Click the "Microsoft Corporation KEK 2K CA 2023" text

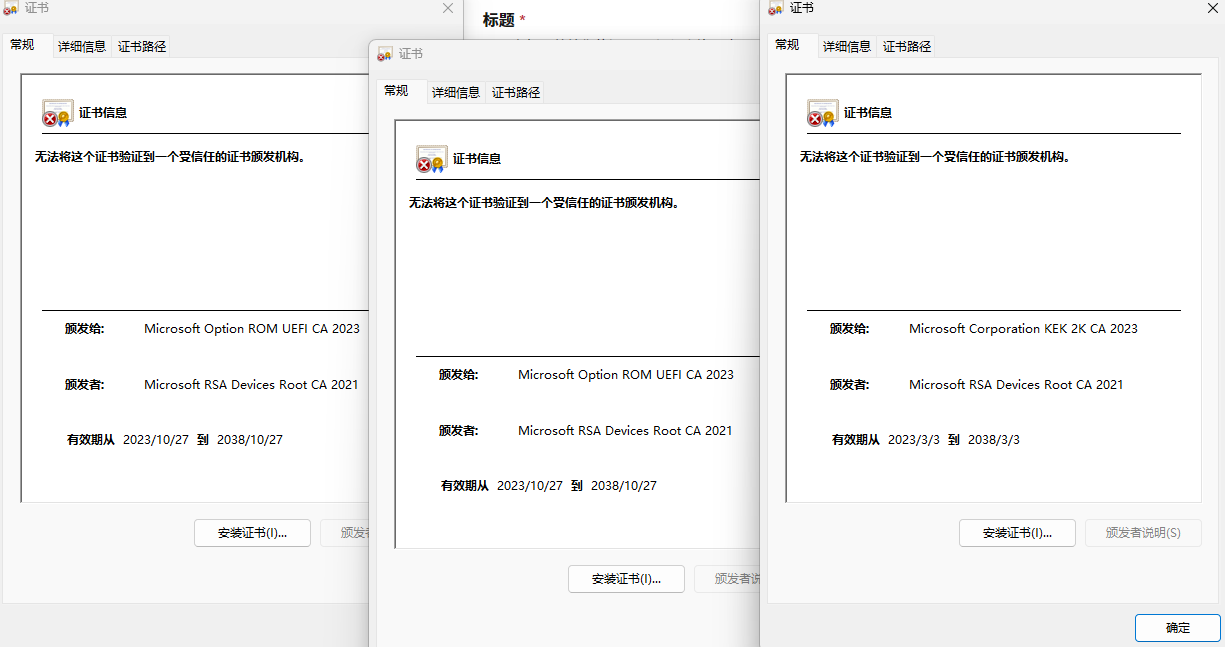point(1023,328)
